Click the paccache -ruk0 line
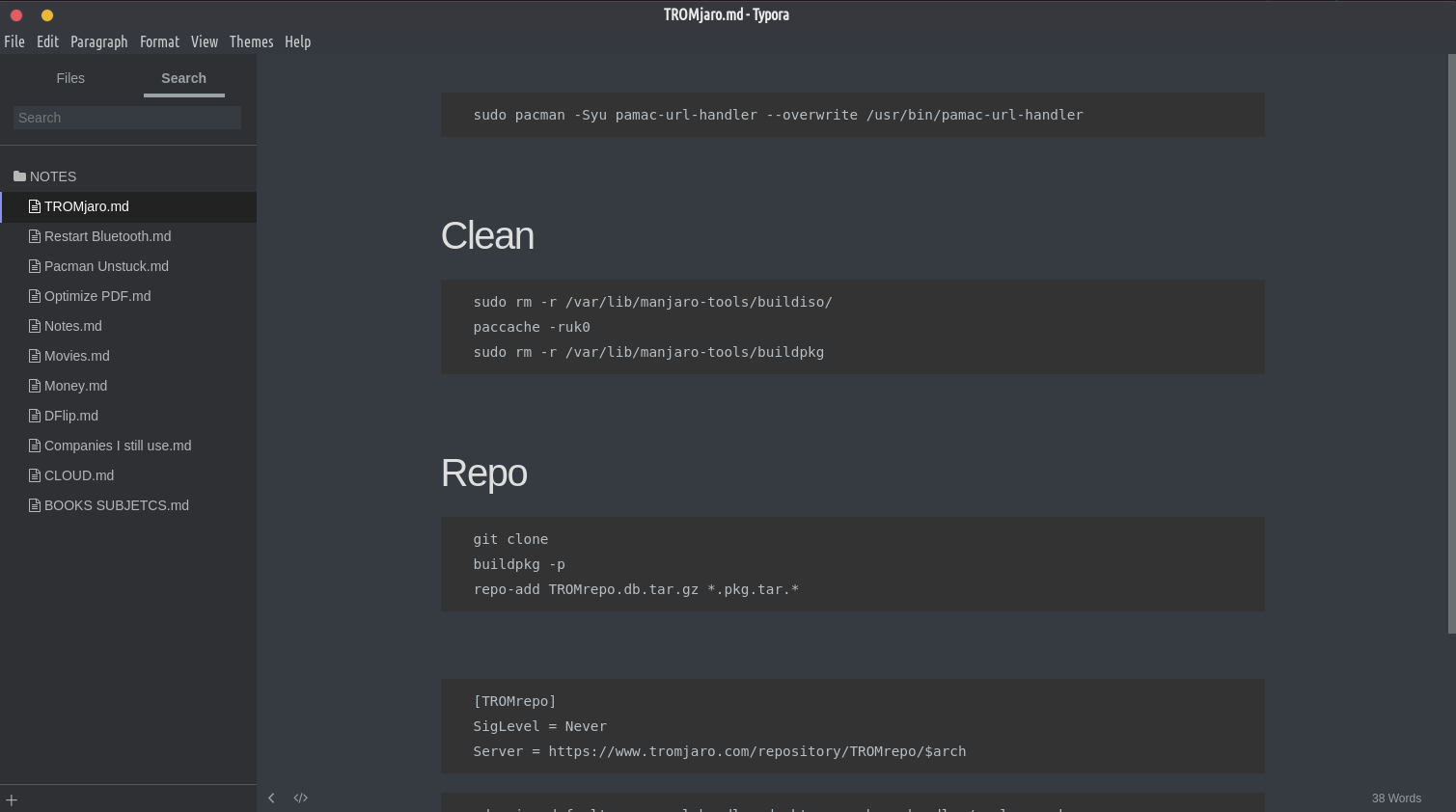Image resolution: width=1456 pixels, height=812 pixels. pos(532,327)
